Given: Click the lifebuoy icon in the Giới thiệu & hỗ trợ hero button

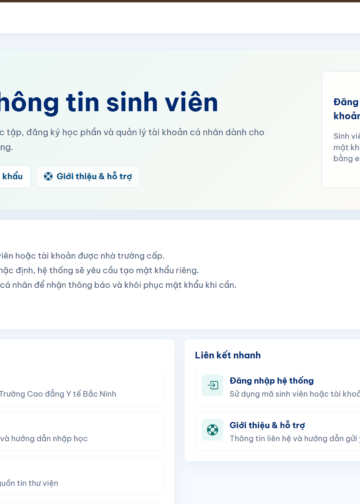Looking at the screenshot, I should pos(48,176).
